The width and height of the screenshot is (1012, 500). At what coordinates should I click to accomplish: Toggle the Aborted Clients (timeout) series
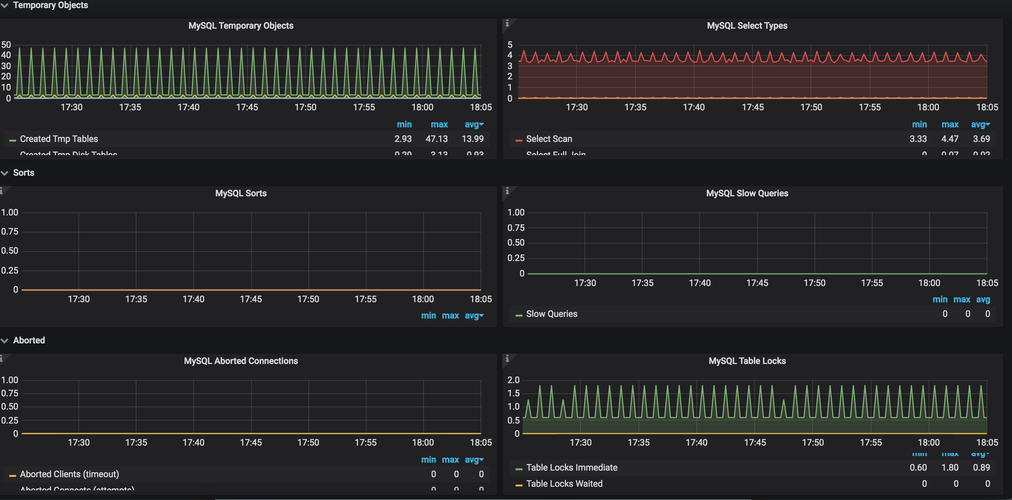[x=69, y=474]
